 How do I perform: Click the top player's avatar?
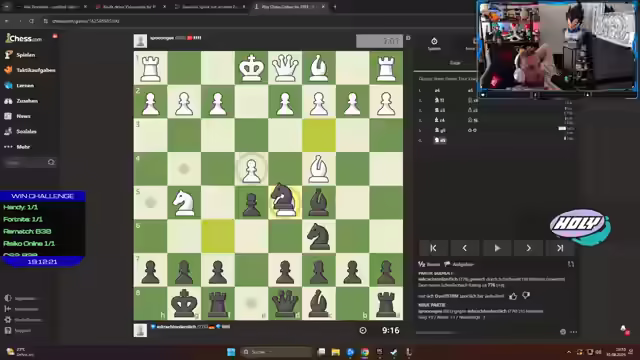click(140, 41)
